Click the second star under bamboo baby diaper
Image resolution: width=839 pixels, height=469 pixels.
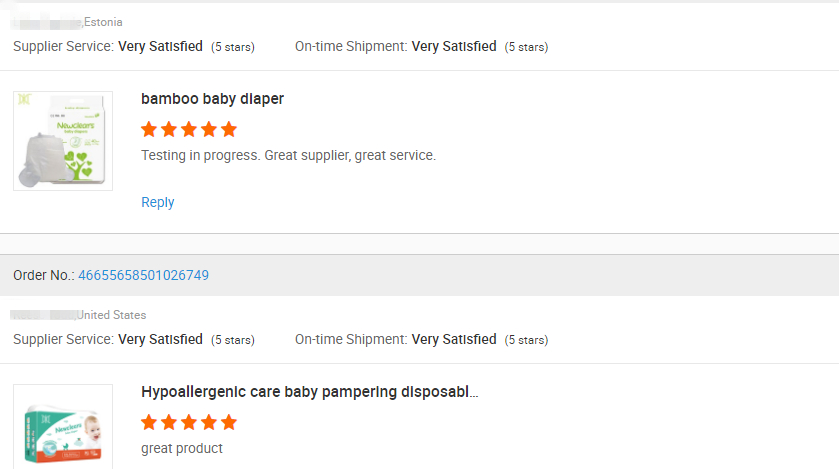169,129
